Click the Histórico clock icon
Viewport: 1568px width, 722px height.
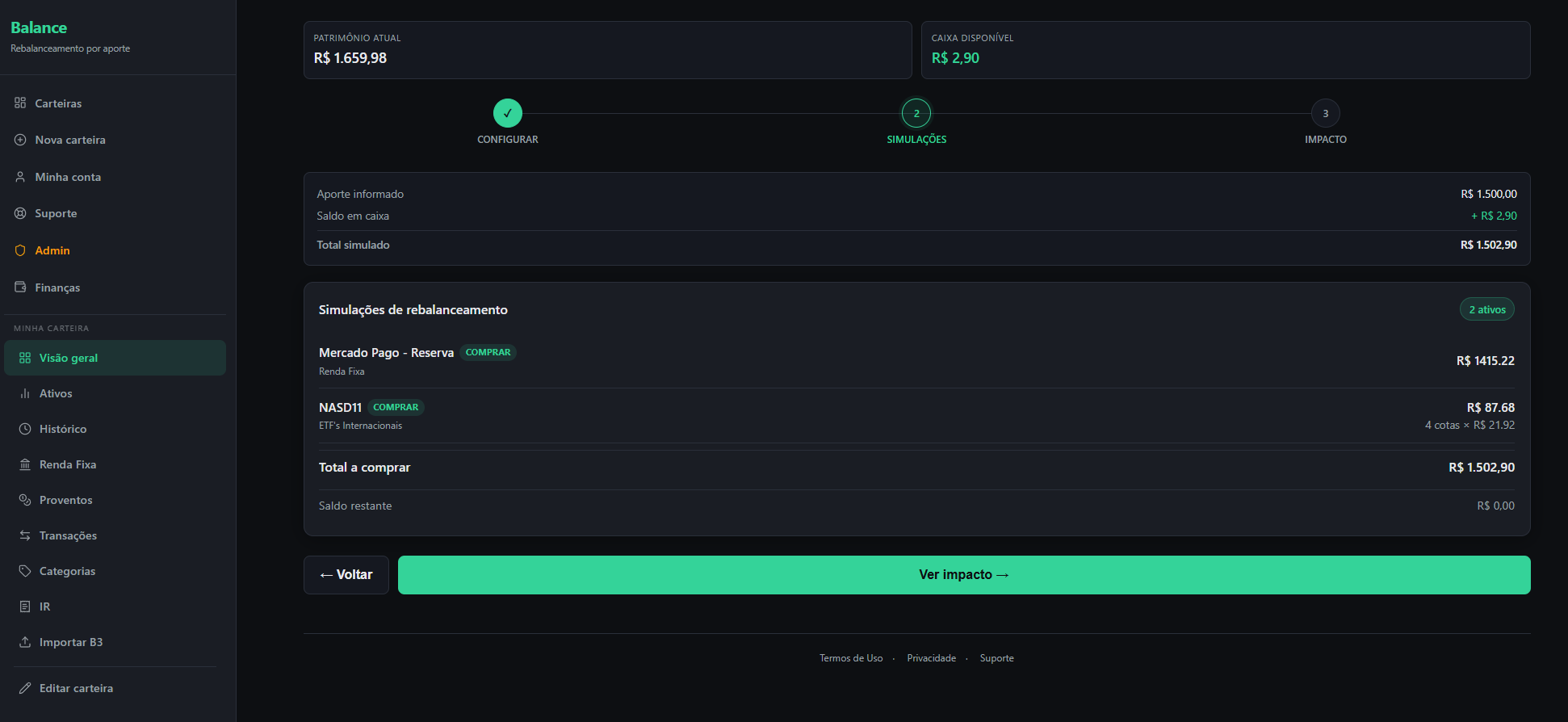25,429
